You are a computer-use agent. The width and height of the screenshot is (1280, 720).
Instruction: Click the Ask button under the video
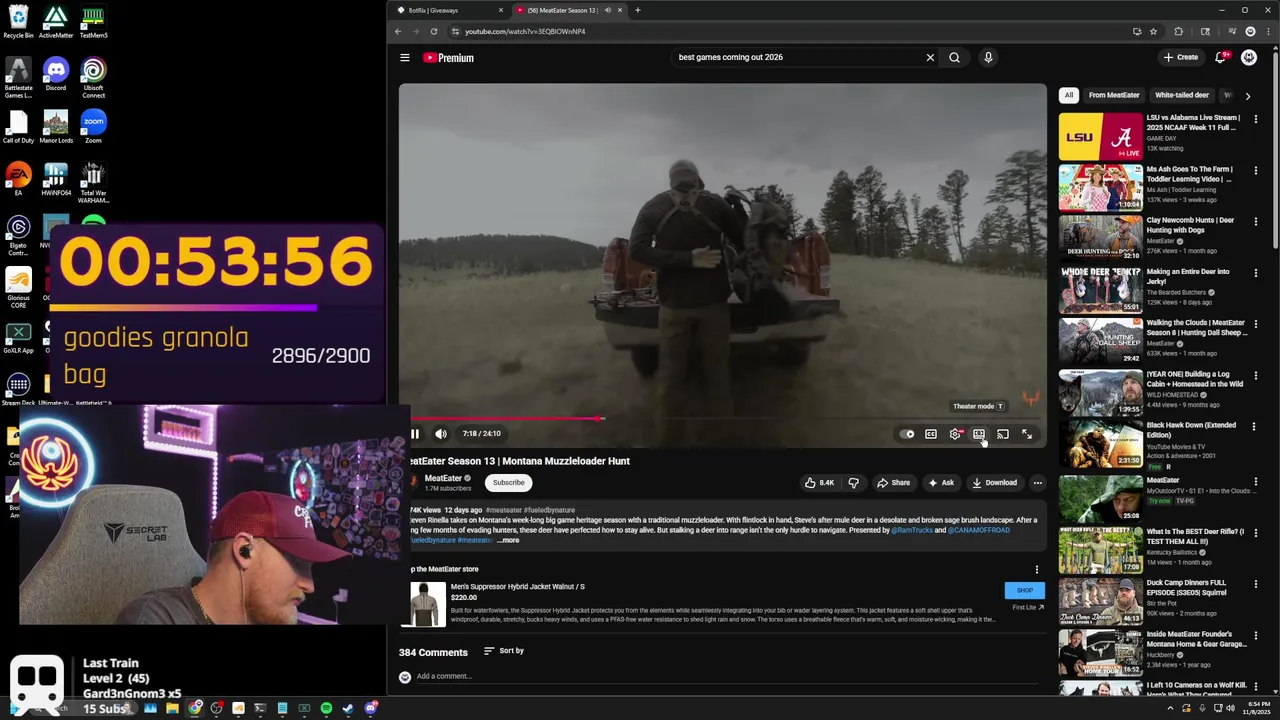coord(941,483)
